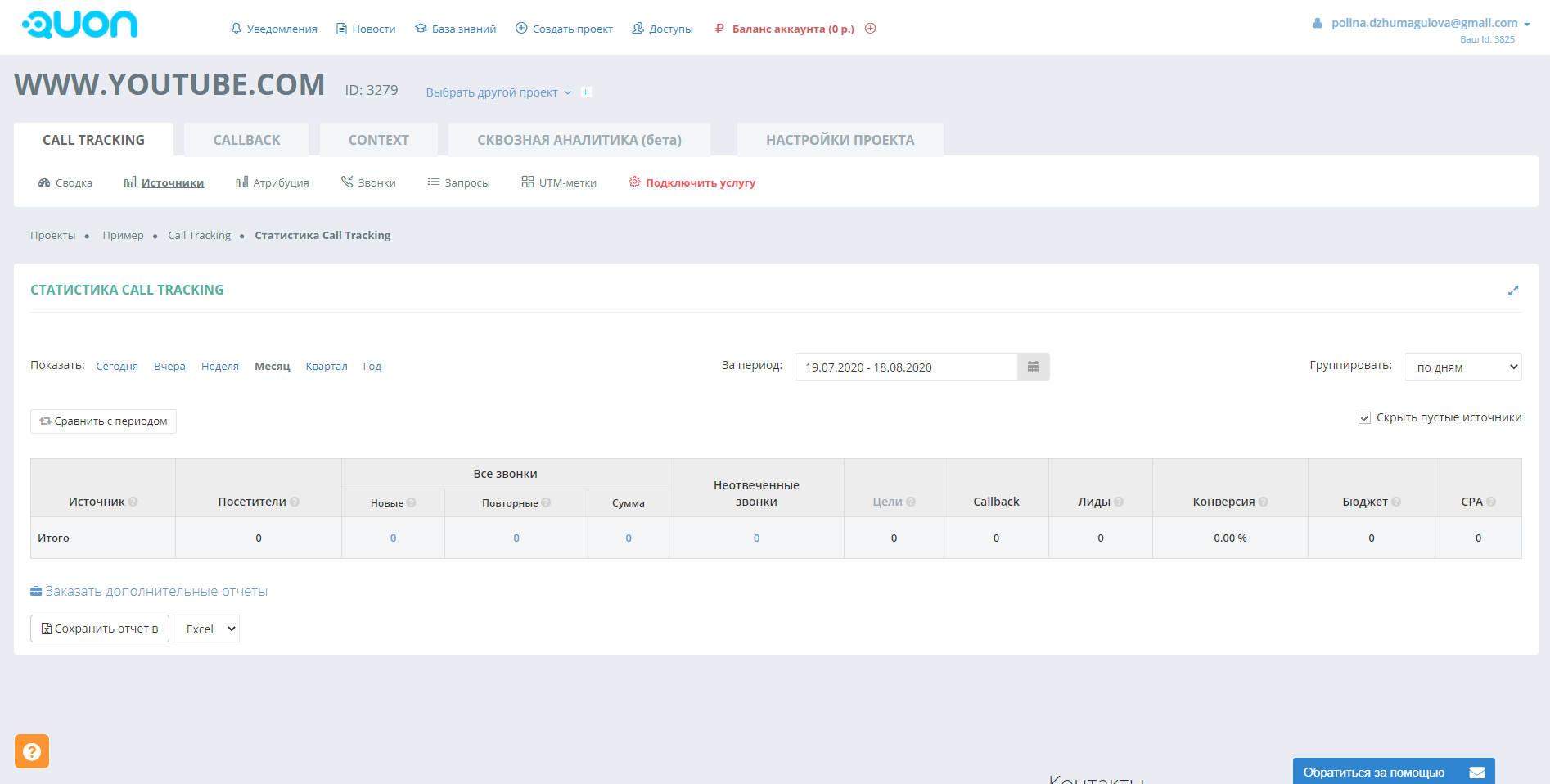Click the date range input field
Screen dimensions: 1550x784
click(906, 367)
